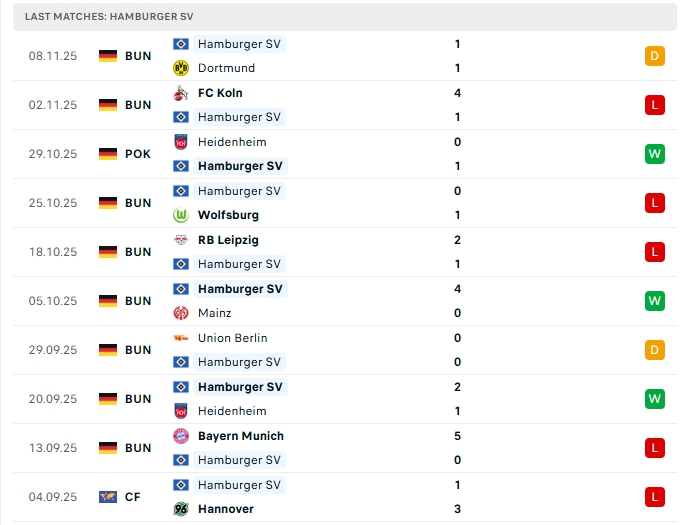The image size is (688, 525).
Task: Open the Bayern Munich team link
Action: (240, 436)
